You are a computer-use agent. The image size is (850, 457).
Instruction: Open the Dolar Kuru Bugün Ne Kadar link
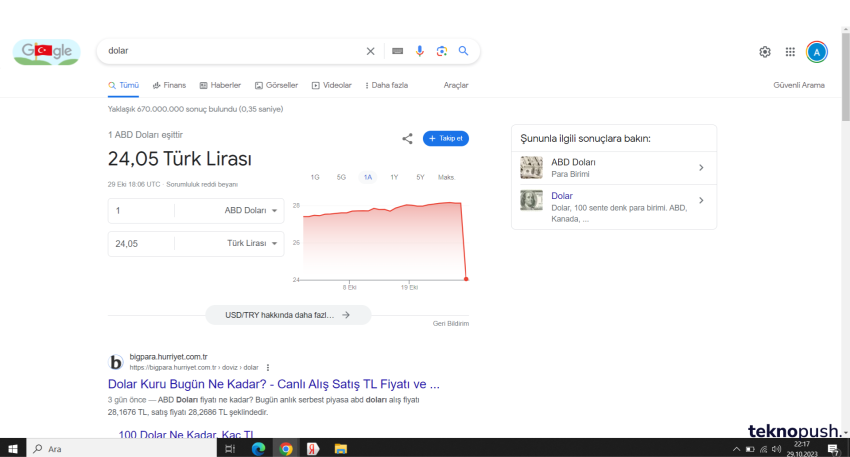click(x=273, y=384)
